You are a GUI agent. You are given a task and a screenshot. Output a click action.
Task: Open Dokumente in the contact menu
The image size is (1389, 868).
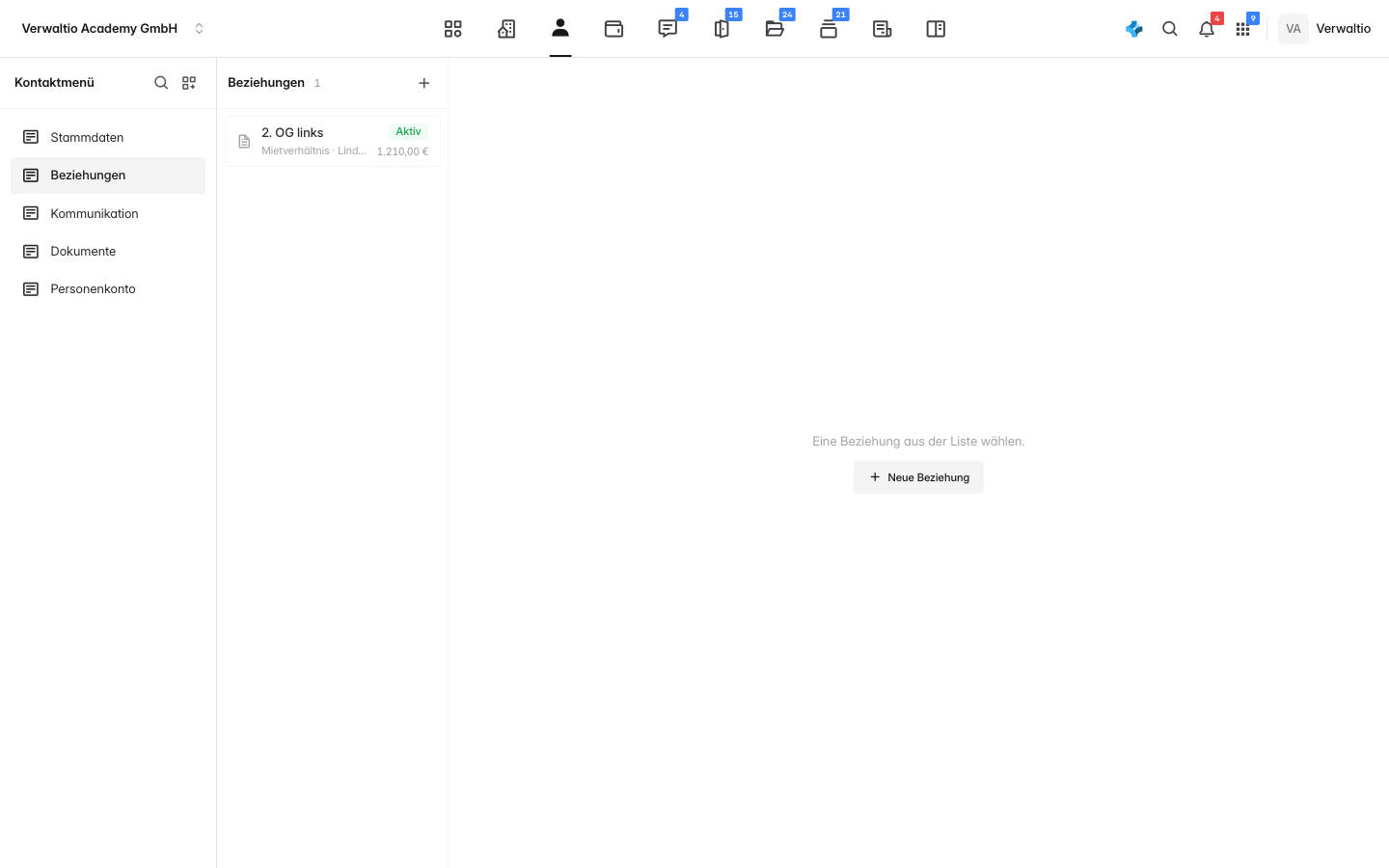click(x=108, y=251)
